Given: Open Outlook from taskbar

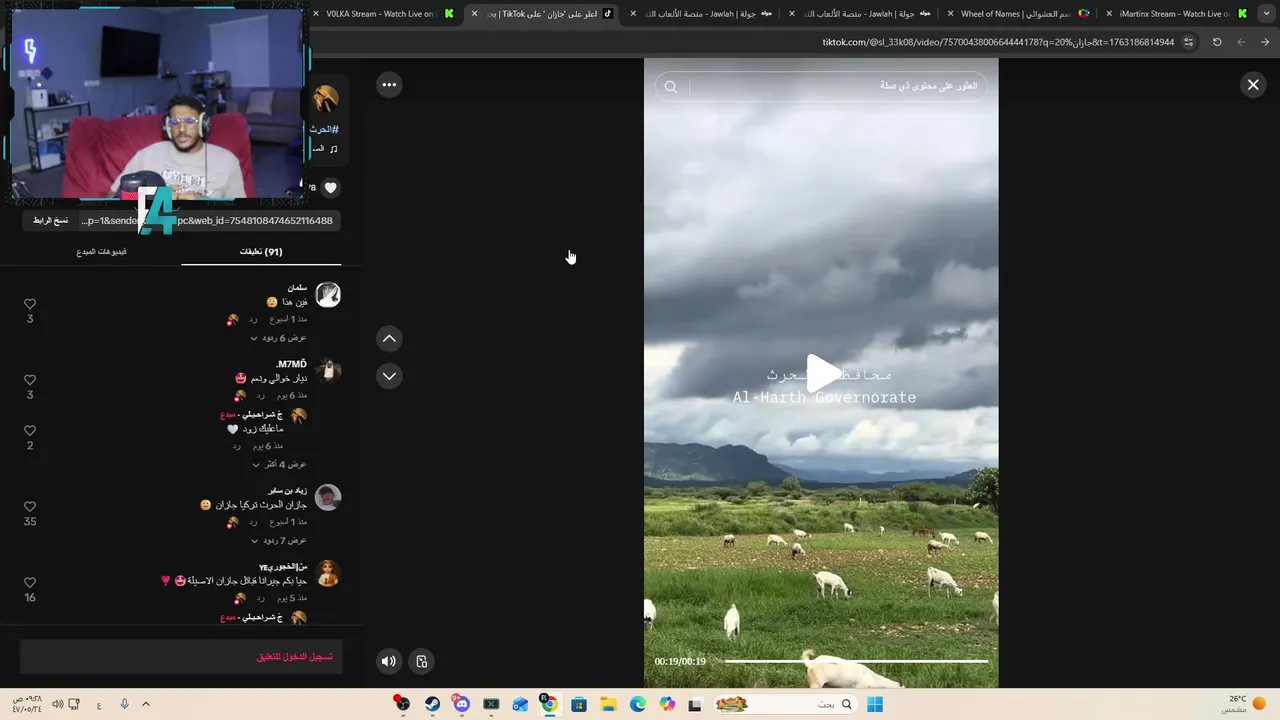Looking at the screenshot, I should pos(520,704).
